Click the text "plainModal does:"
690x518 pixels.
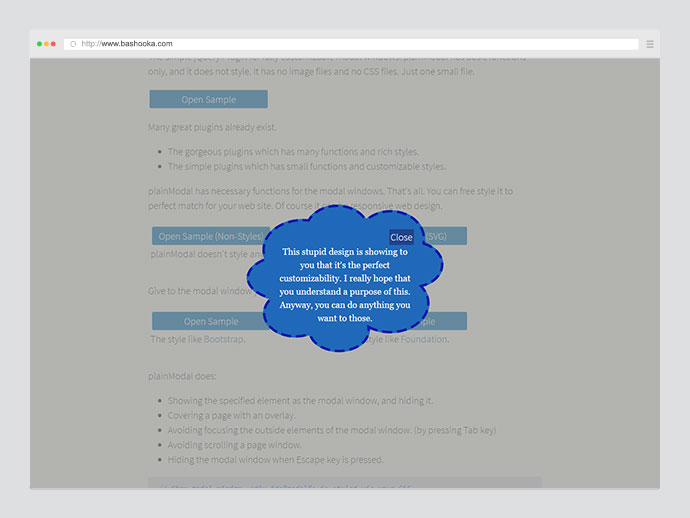coord(182,376)
